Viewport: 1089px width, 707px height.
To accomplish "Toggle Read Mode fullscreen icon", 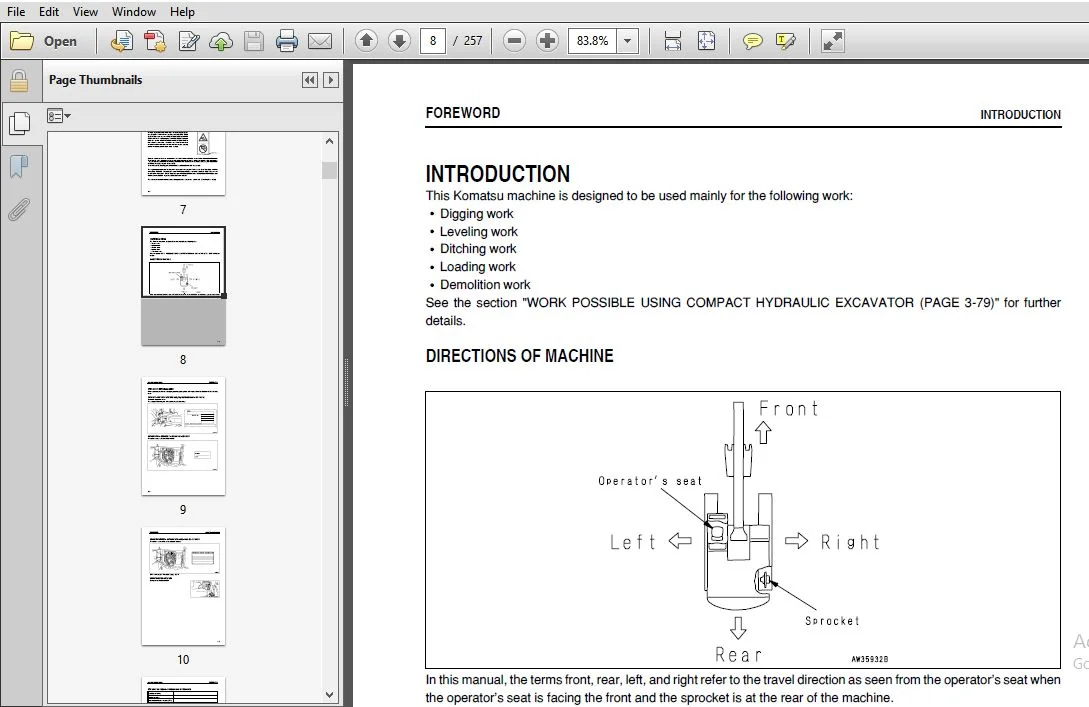I will (x=832, y=41).
